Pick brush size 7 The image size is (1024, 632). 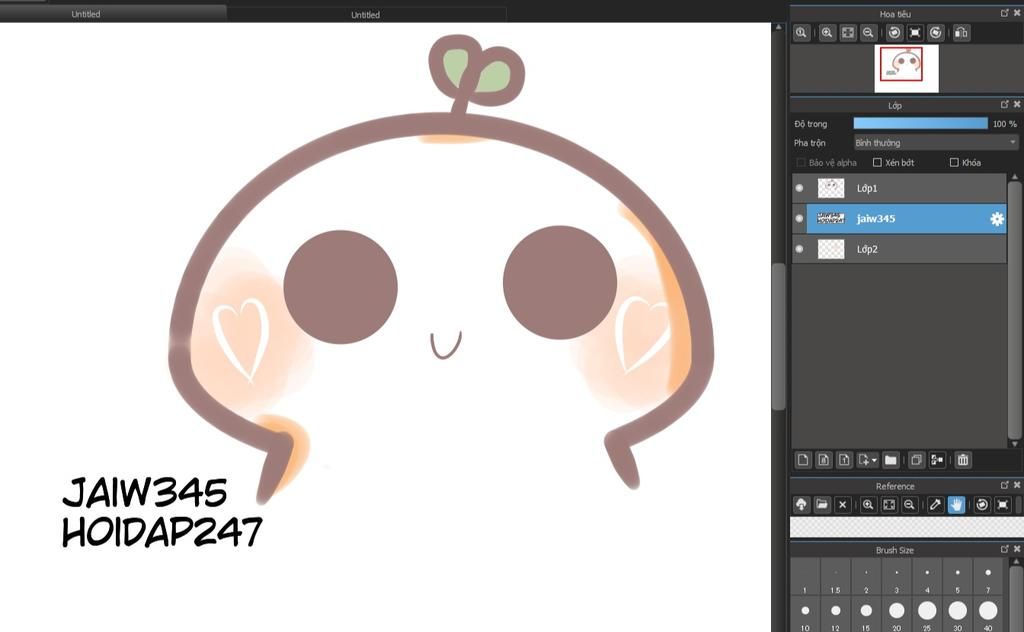point(988,577)
